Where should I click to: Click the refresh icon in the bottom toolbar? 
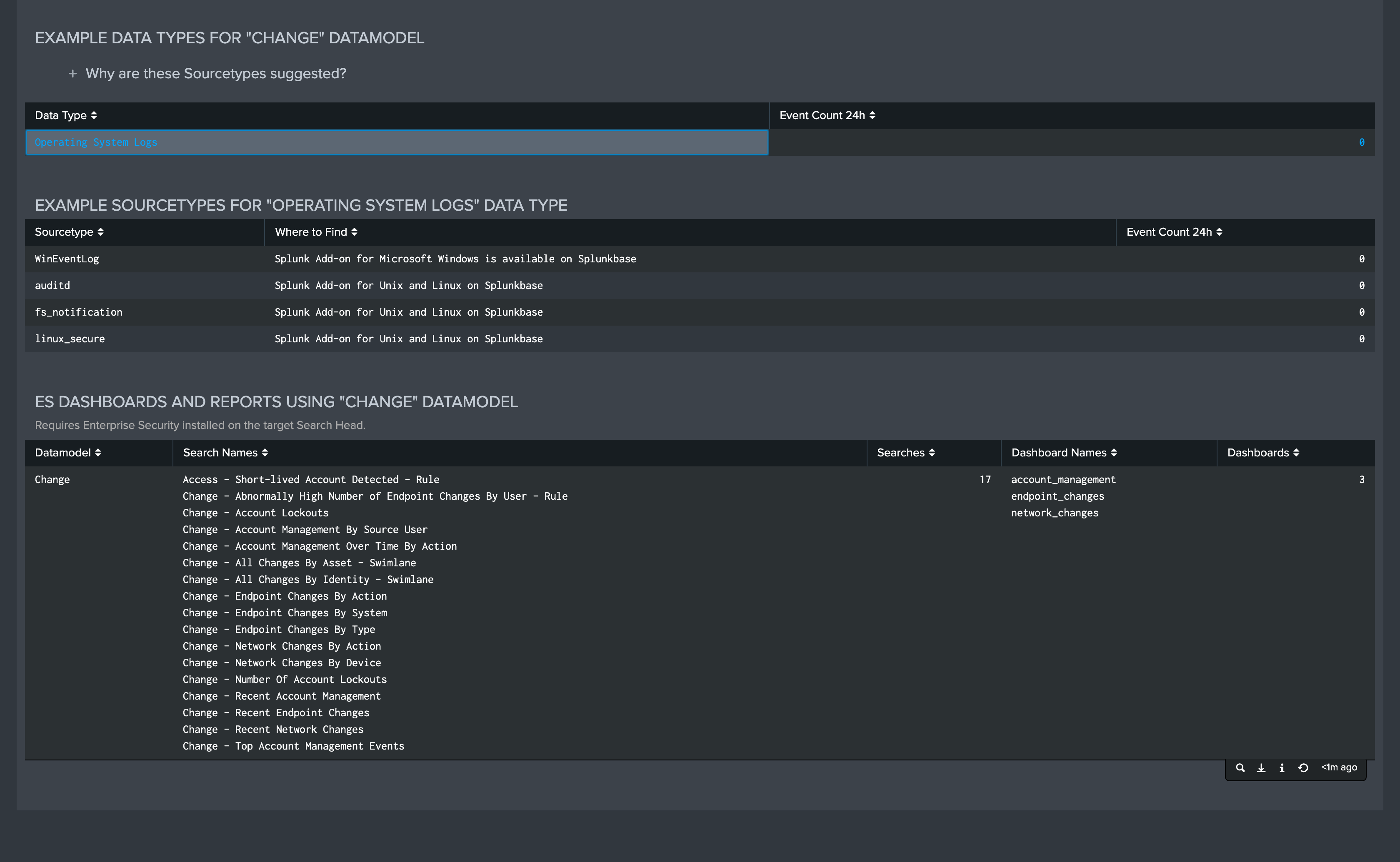click(1302, 767)
